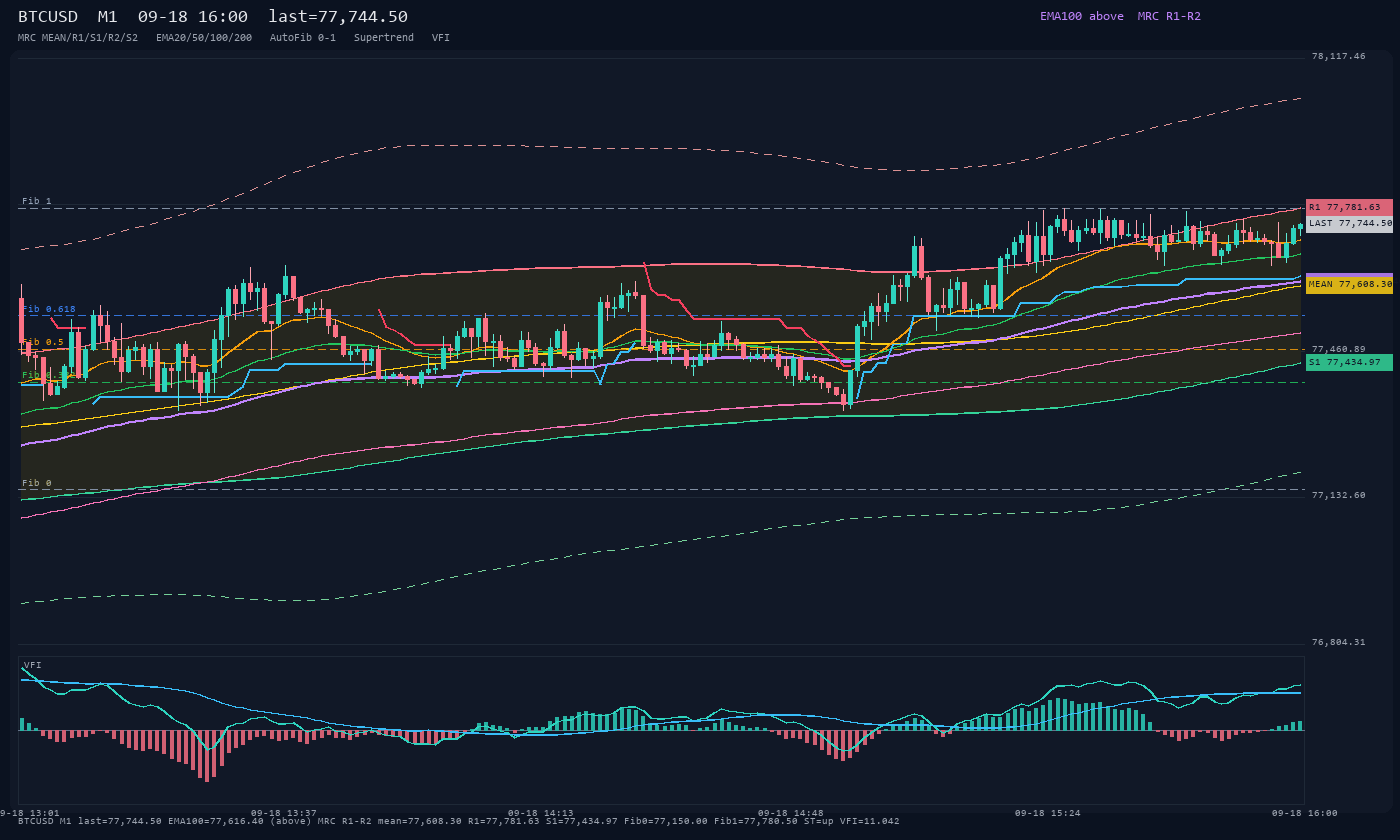Click the 77,132.60 price axis label

point(1338,495)
